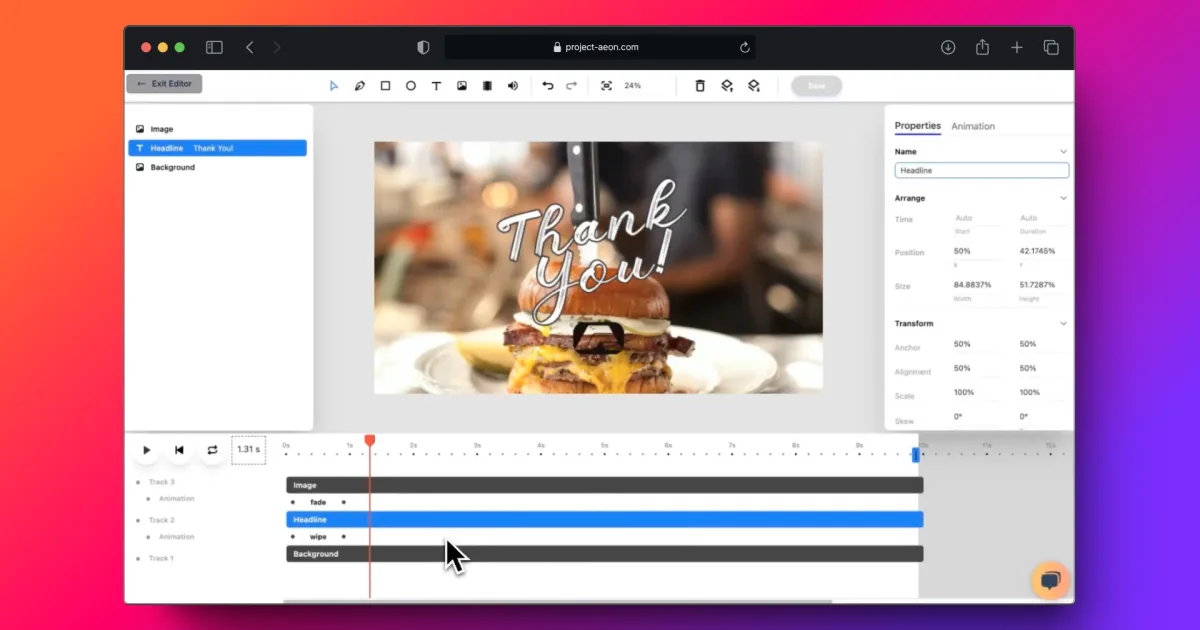
Task: Collapse the Arrange section chevron
Action: [1063, 198]
